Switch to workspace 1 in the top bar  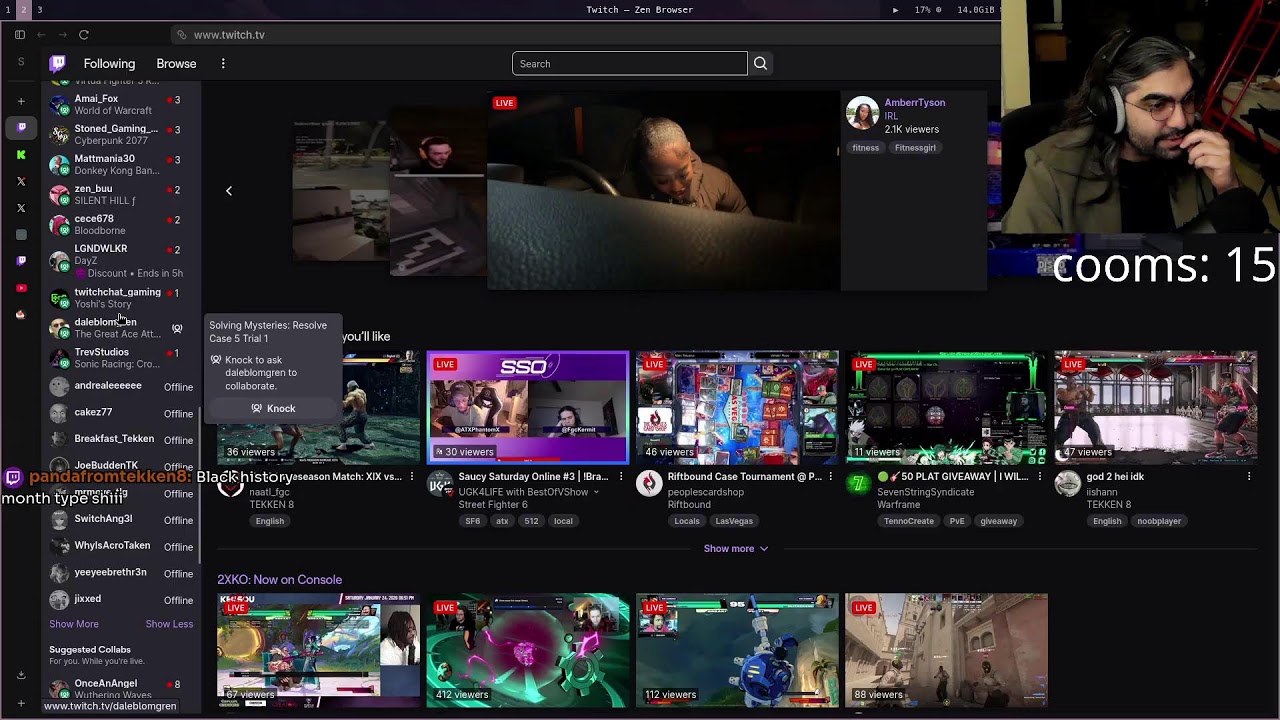point(7,10)
